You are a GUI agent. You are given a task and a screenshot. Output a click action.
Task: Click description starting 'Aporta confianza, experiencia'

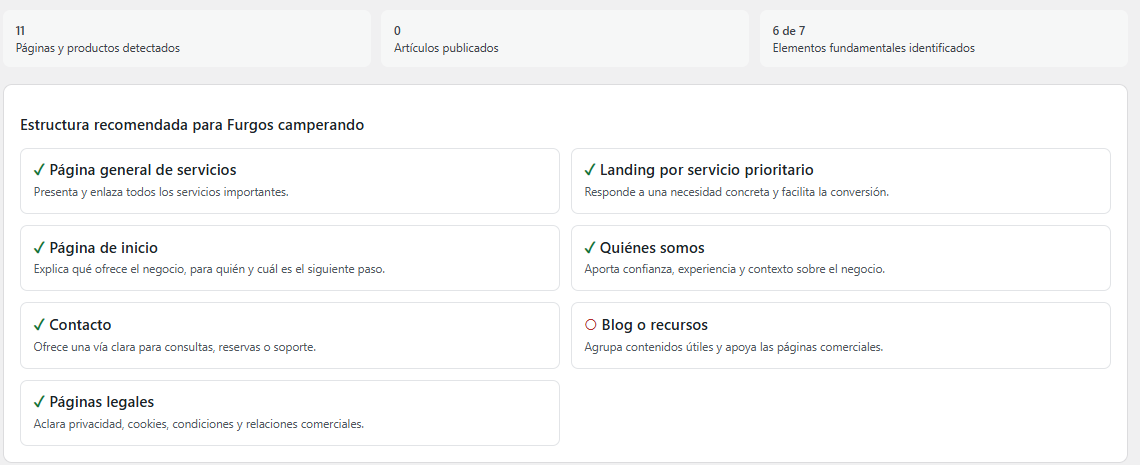[x=735, y=270]
